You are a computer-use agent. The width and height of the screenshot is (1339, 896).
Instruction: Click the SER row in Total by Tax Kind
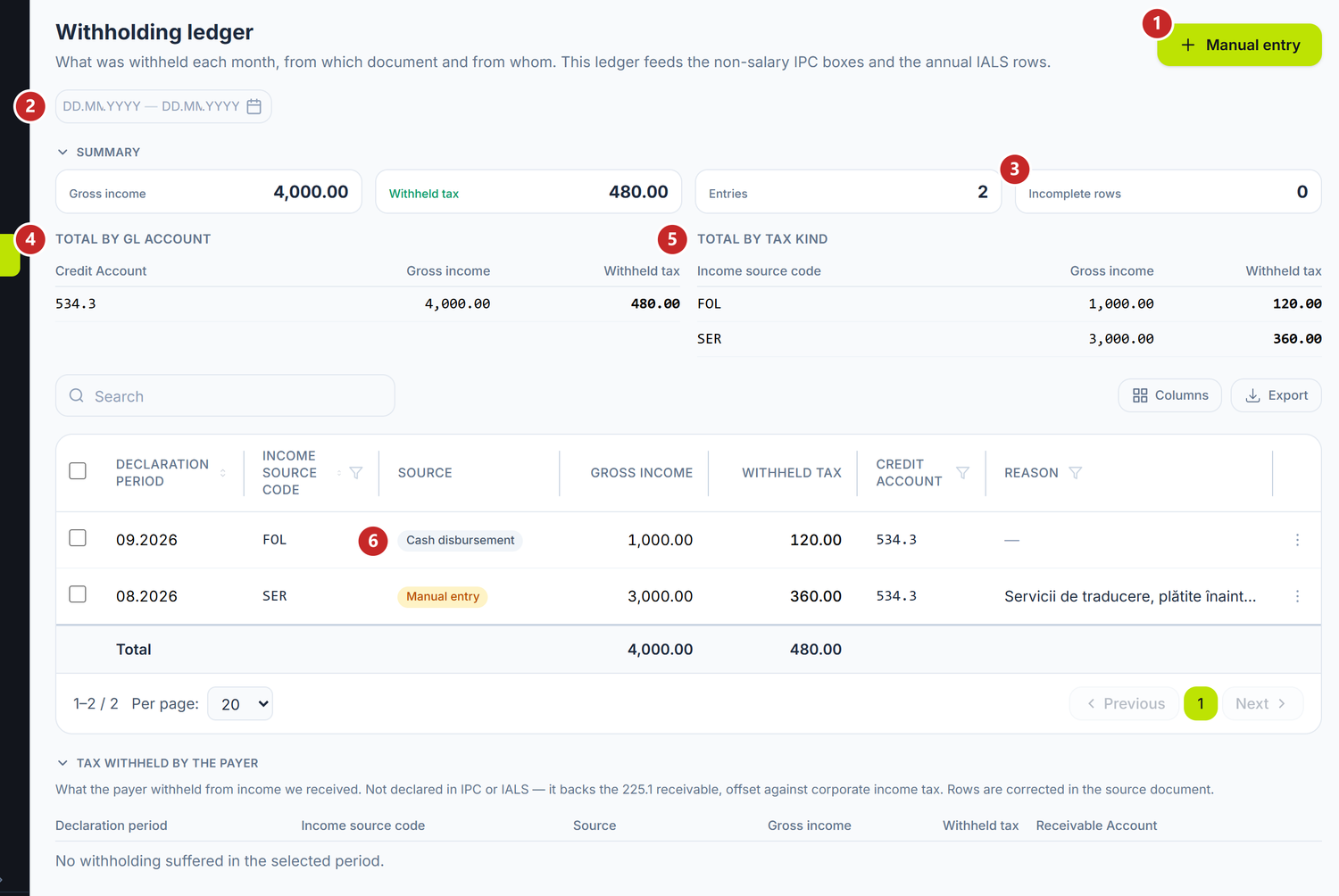(1009, 339)
